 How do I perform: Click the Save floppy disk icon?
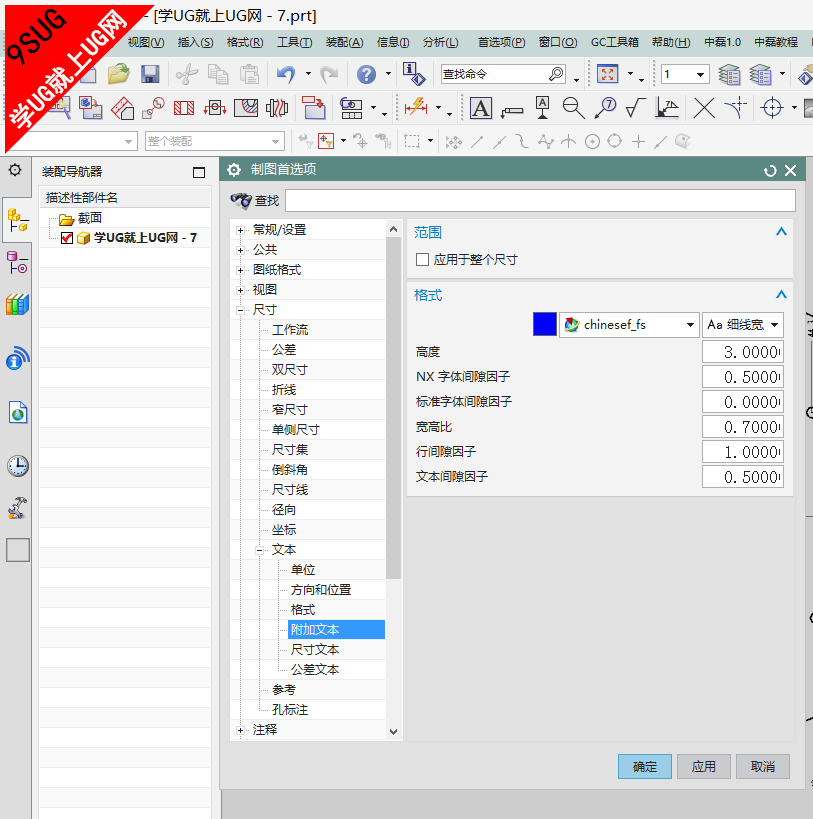coord(150,74)
